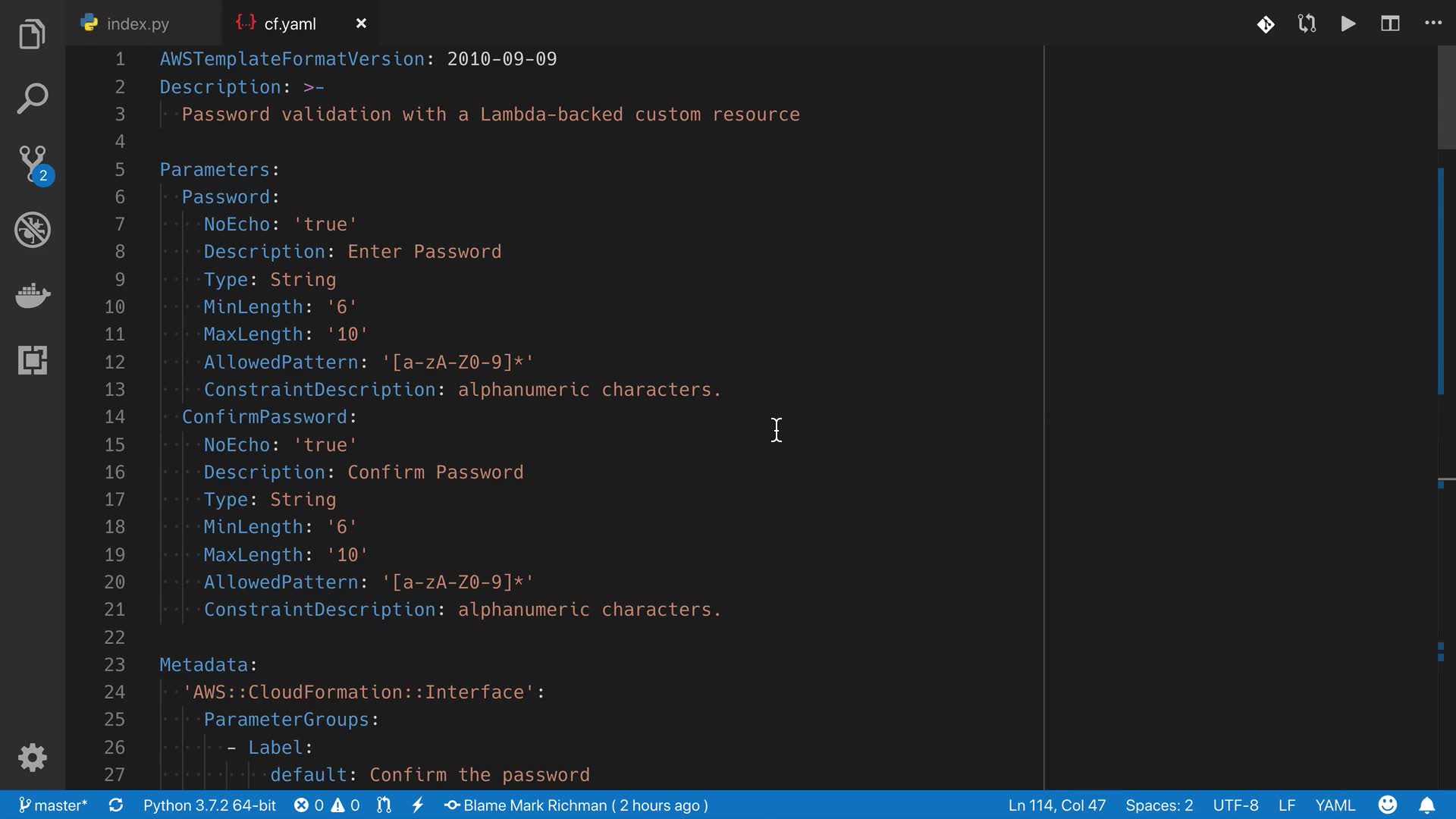Open the Manage gear settings
Viewport: 1456px width, 819px height.
click(x=32, y=757)
